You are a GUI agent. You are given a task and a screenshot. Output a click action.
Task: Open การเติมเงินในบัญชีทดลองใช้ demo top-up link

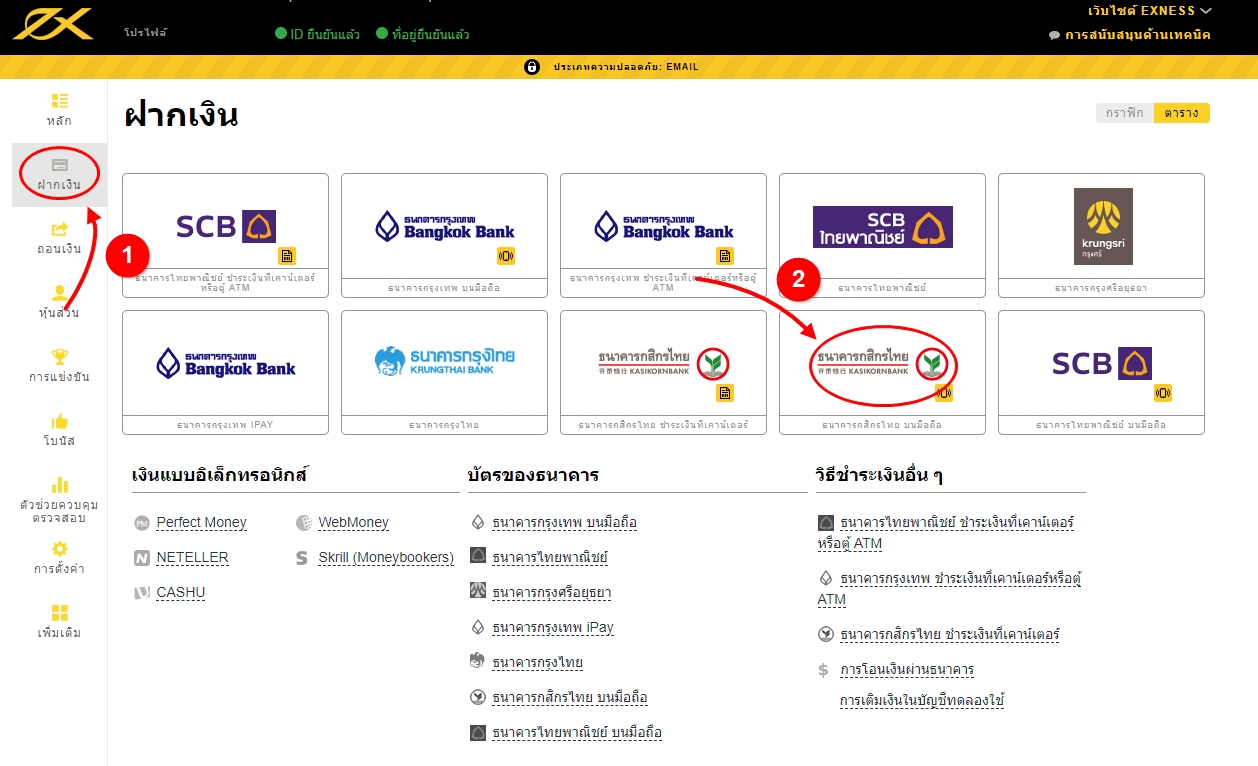coord(922,701)
